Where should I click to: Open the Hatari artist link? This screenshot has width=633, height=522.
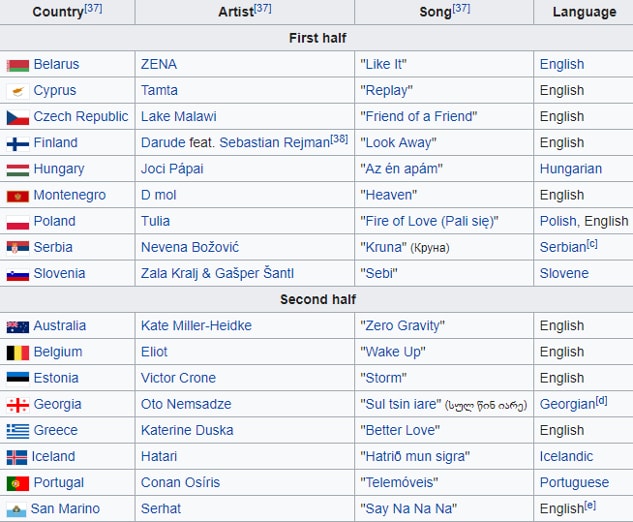click(x=159, y=457)
